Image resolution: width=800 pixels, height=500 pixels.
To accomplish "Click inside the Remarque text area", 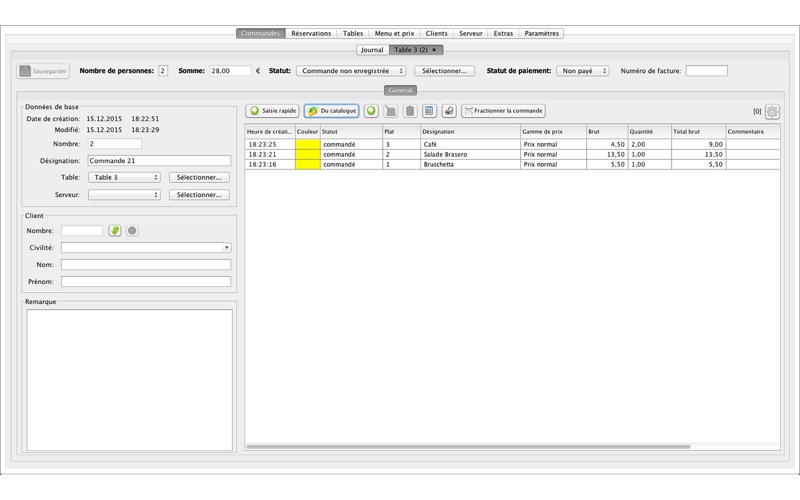I will [130, 380].
